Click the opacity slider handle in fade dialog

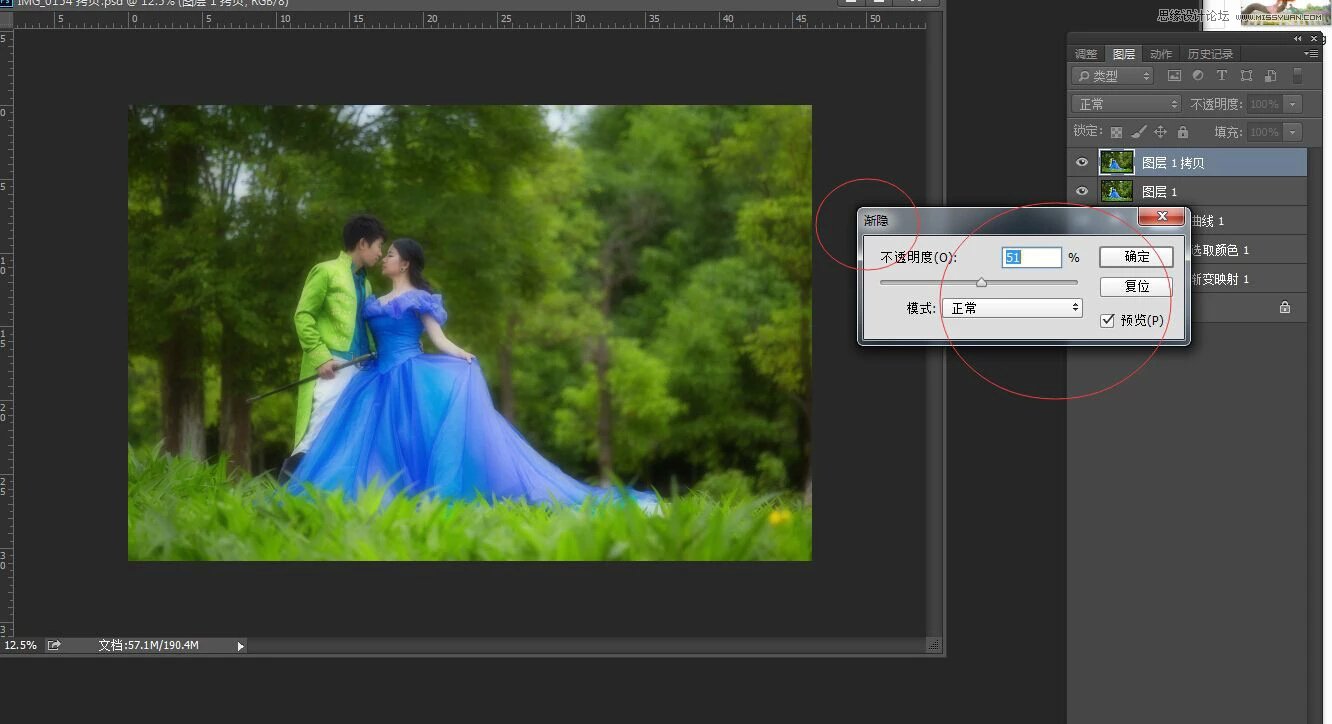point(981,283)
